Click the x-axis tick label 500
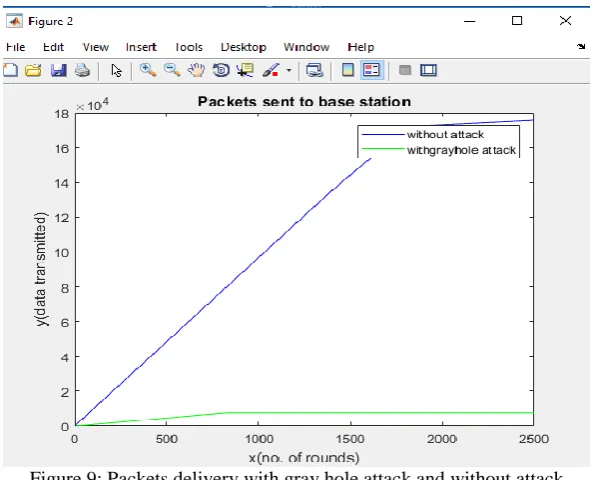593x480 pixels. click(x=167, y=439)
